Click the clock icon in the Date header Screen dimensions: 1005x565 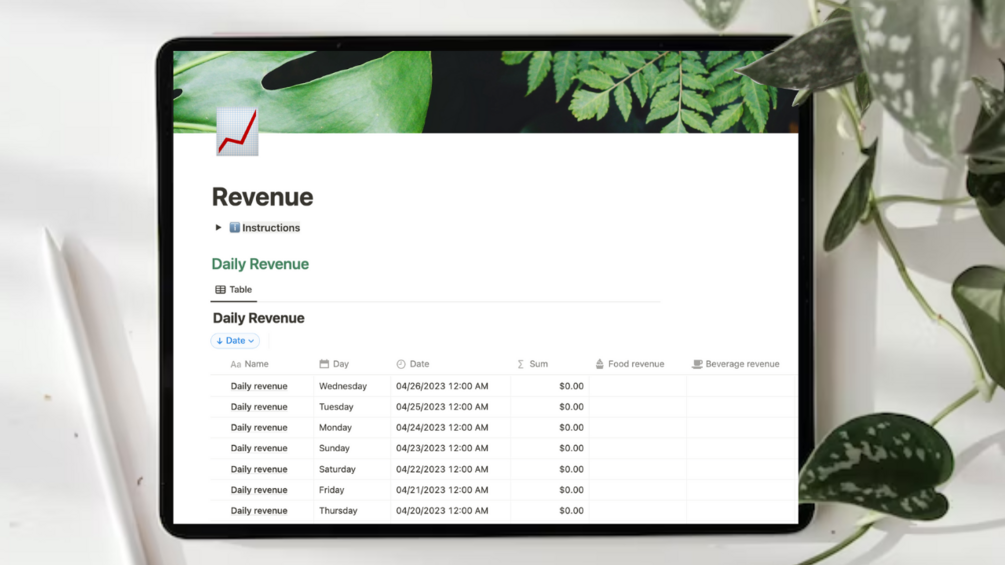tap(401, 364)
